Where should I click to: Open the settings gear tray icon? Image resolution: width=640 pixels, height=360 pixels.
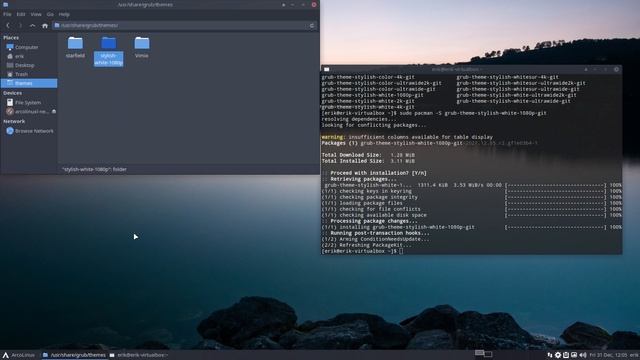[x=558, y=355]
